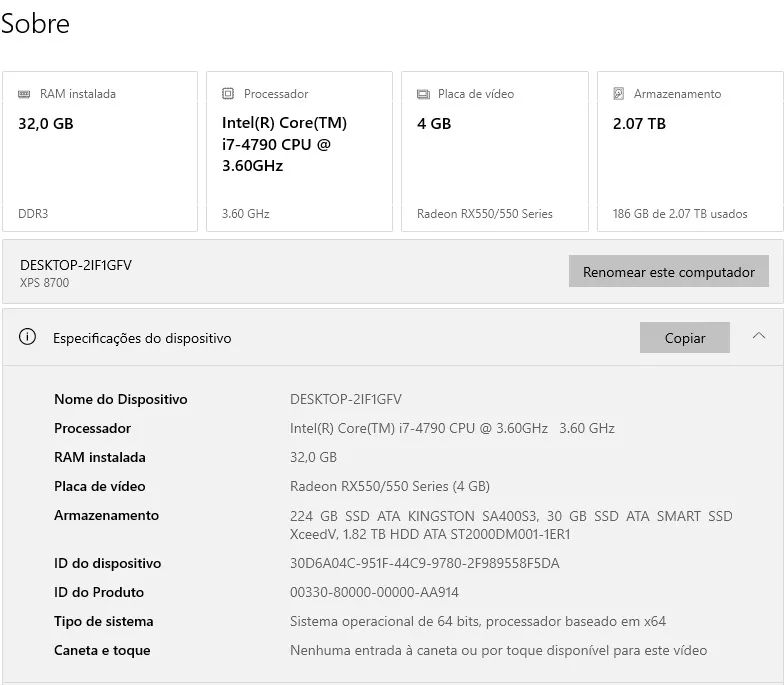Viewport: 784px width, 685px height.
Task: Click the RAM memory chip icon
Action: point(24,94)
